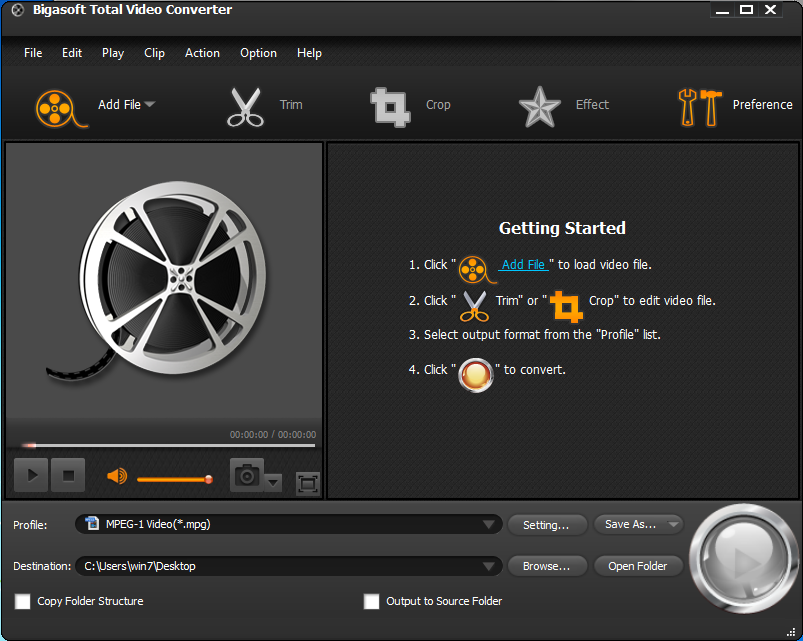Click the window resize grip corner
803x641 pixels.
(x=791, y=632)
